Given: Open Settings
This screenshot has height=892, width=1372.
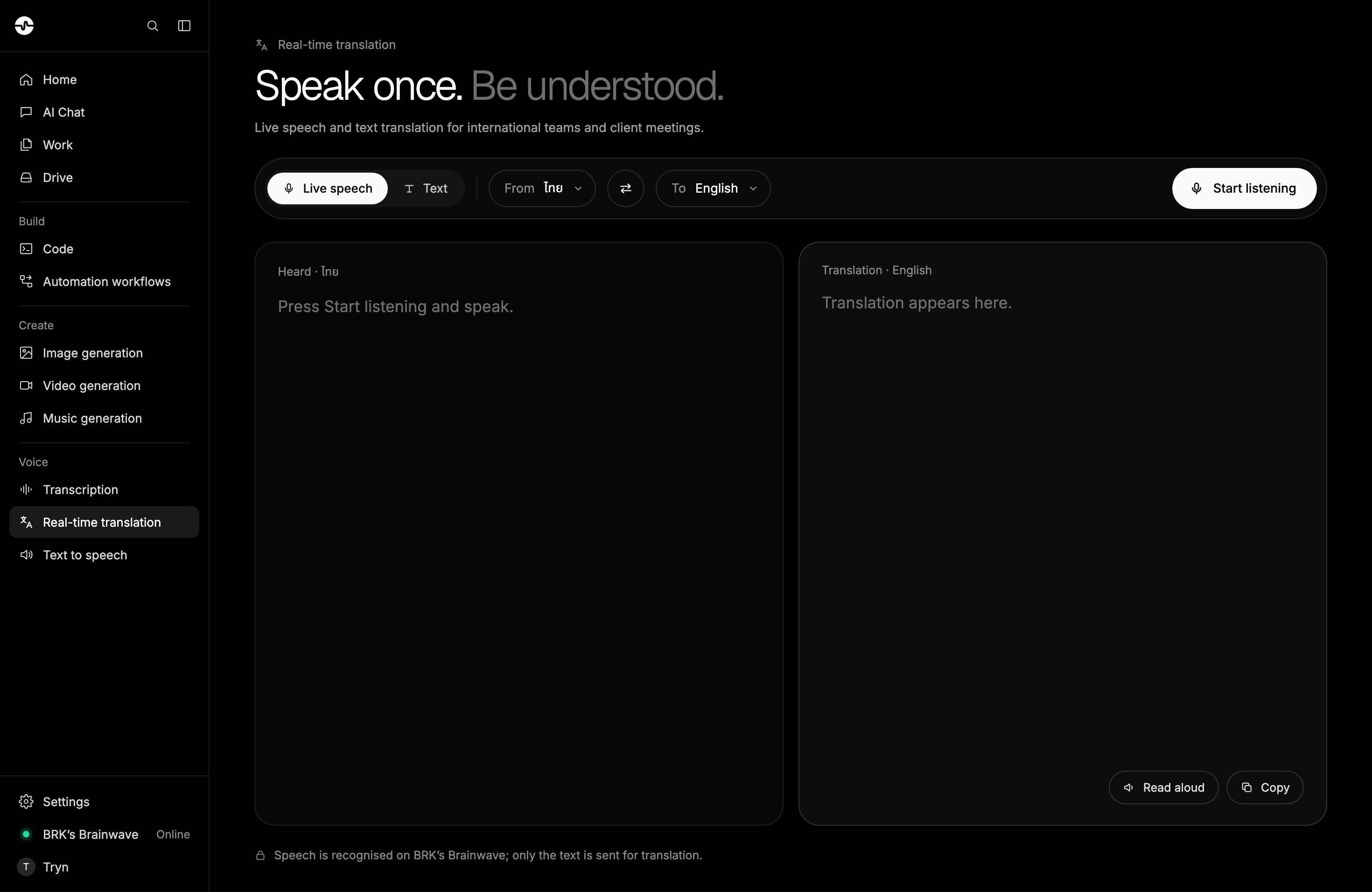Looking at the screenshot, I should pyautogui.click(x=105, y=801).
